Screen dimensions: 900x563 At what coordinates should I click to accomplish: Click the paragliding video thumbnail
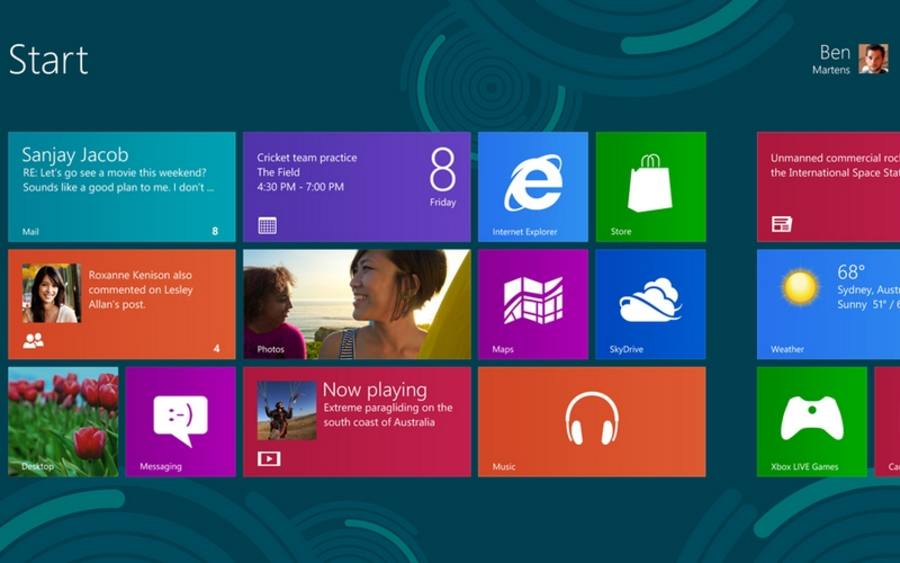point(286,410)
